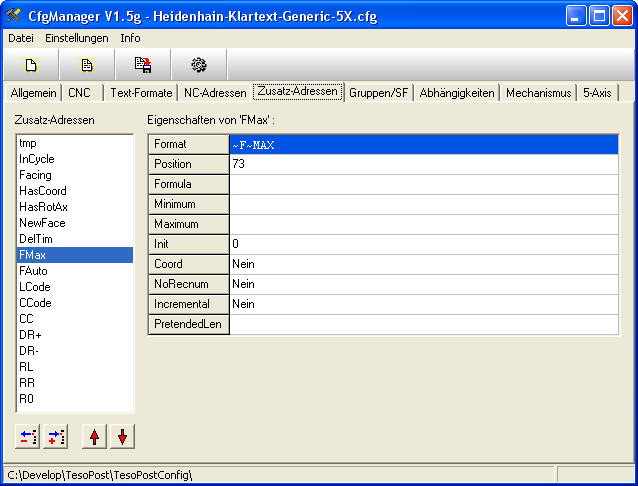This screenshot has height=486, width=638.
Task: Select FAuto in the Zusatz-Adressen list
Action: coord(33,271)
